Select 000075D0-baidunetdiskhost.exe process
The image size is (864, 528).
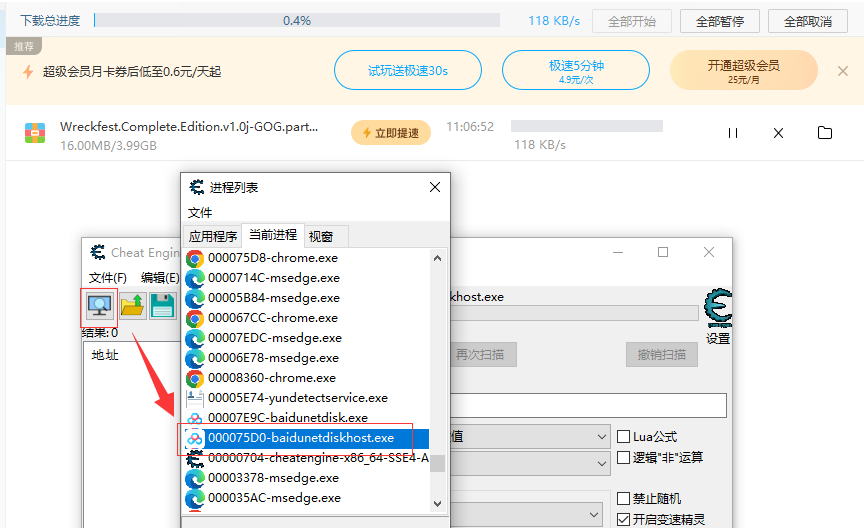306,438
